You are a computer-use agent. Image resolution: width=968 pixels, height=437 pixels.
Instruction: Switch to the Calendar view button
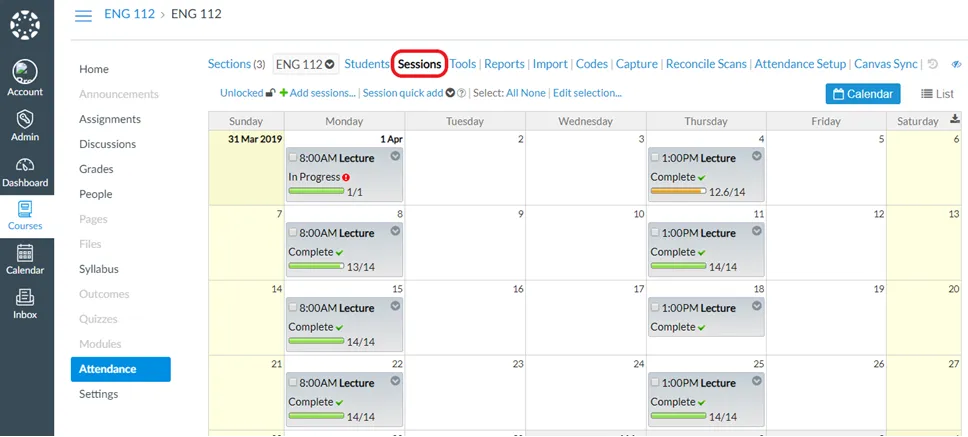pyautogui.click(x=863, y=94)
